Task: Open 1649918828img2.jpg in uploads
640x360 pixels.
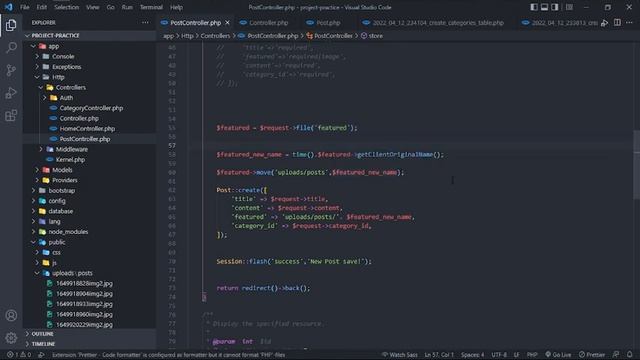Action: tap(84, 283)
